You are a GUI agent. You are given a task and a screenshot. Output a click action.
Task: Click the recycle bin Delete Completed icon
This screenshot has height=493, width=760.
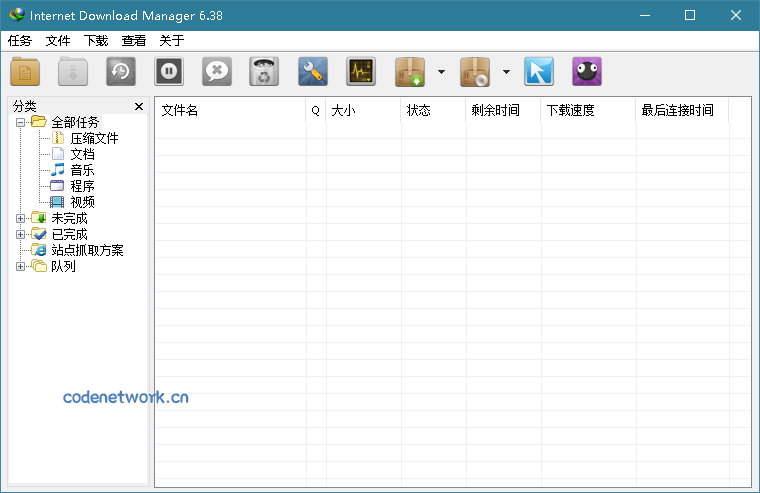pos(264,72)
